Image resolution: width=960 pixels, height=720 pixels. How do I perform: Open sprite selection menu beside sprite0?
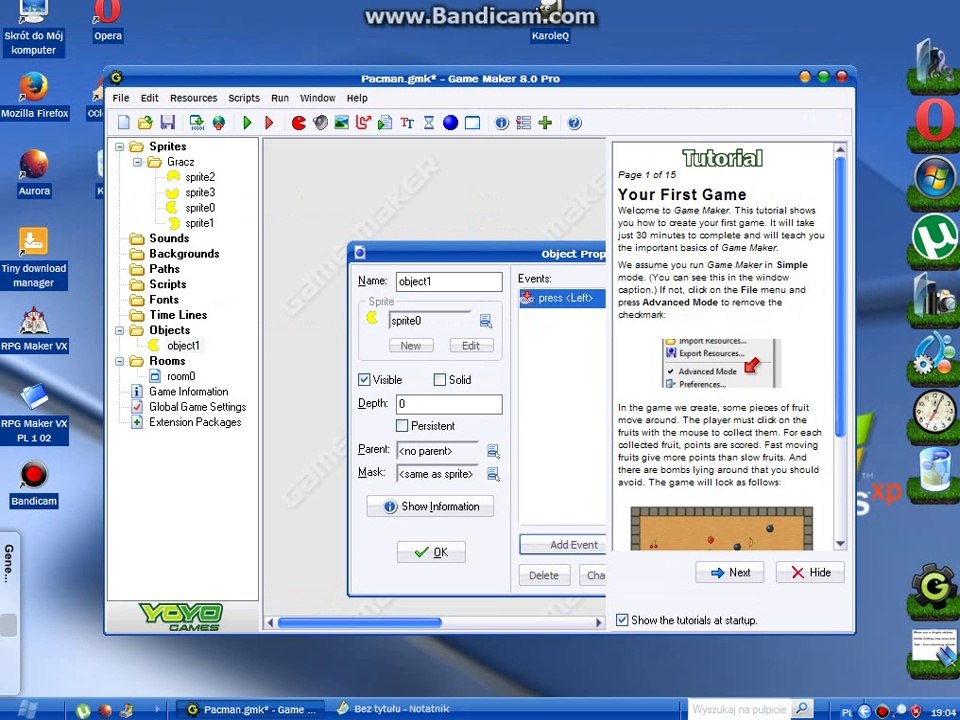click(486, 321)
